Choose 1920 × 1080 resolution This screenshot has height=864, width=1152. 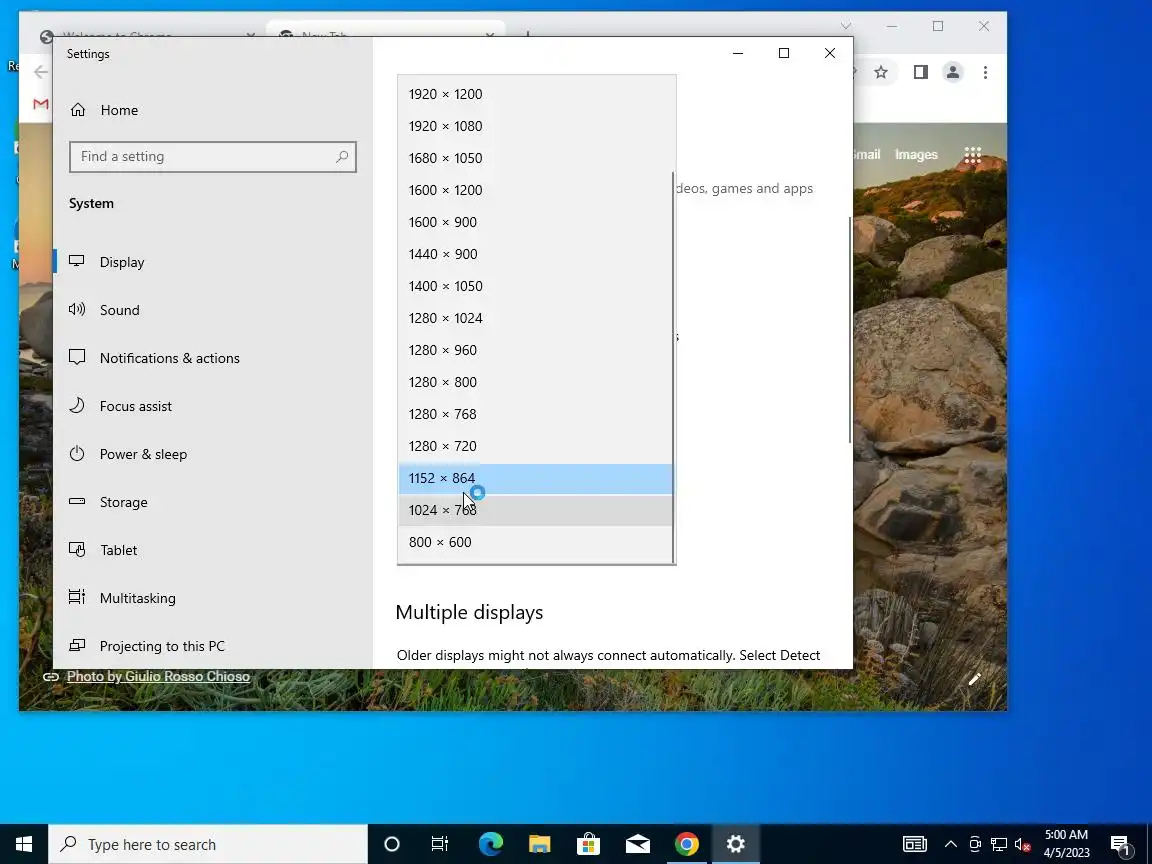(x=535, y=126)
